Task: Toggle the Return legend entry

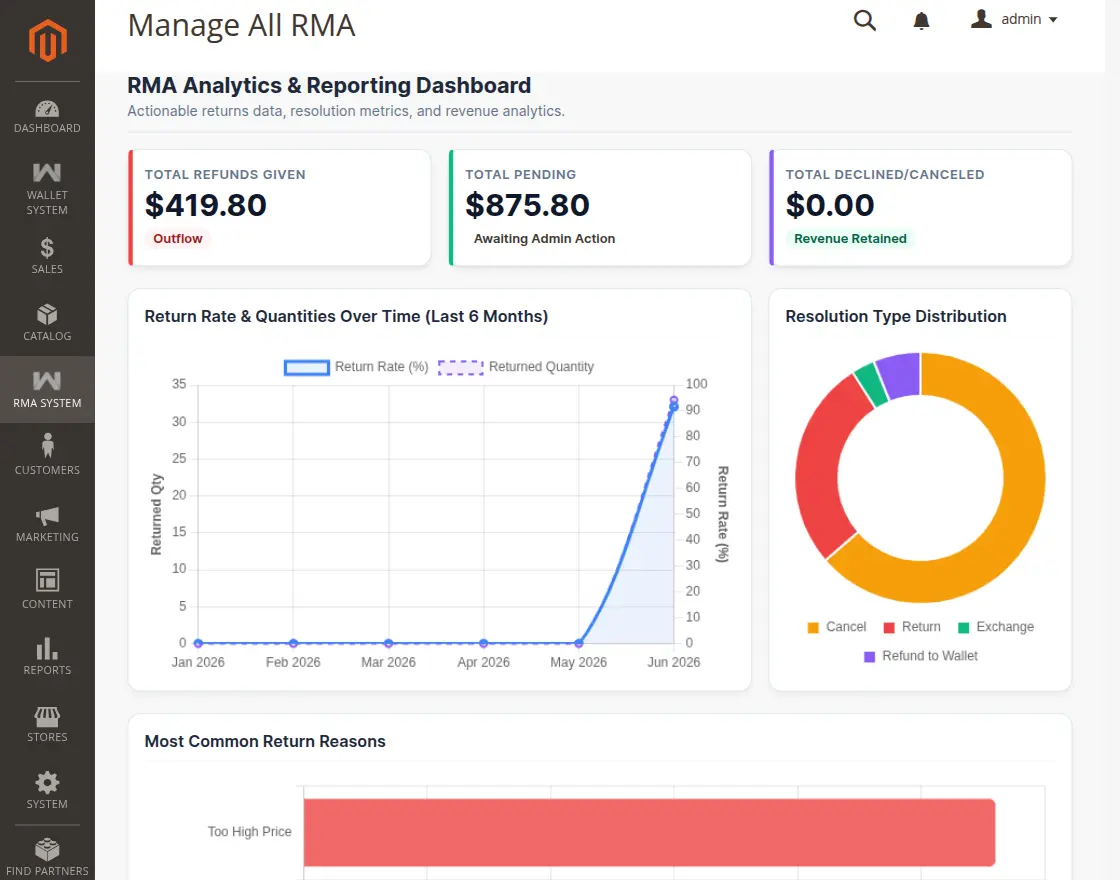Action: [x=912, y=627]
